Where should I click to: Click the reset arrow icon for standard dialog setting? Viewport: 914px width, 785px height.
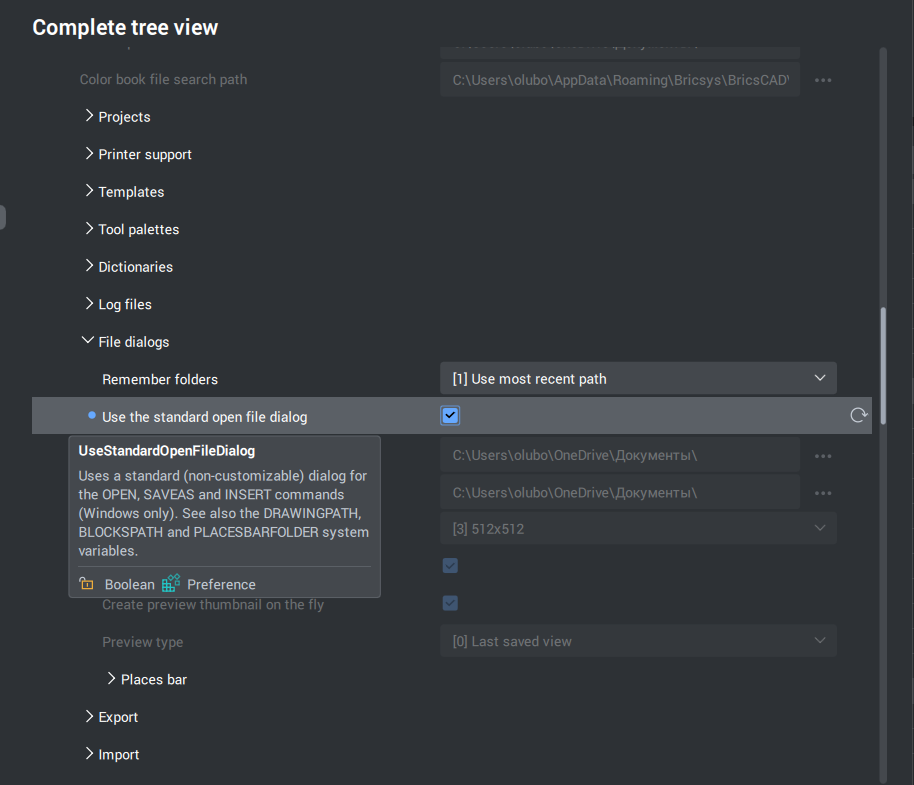pyautogui.click(x=858, y=416)
